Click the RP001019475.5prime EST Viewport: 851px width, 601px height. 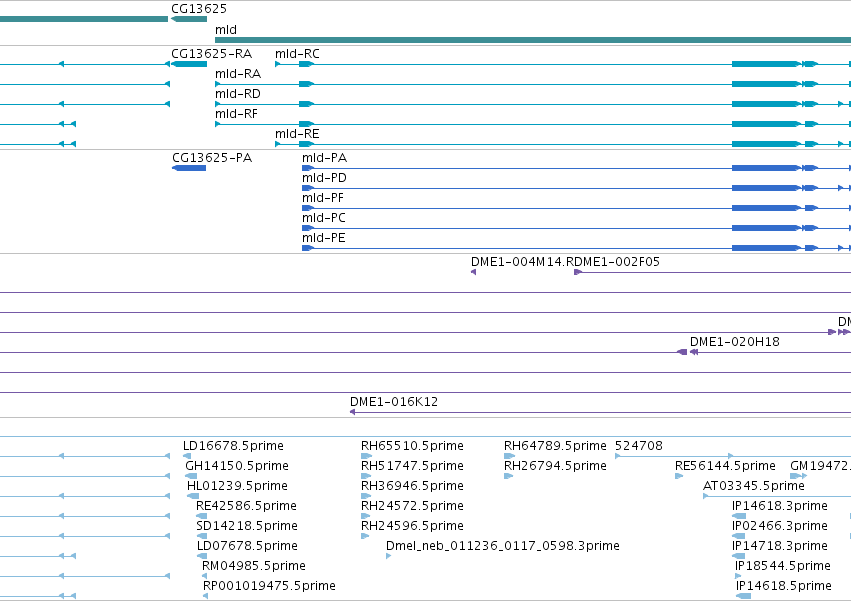(x=205, y=596)
